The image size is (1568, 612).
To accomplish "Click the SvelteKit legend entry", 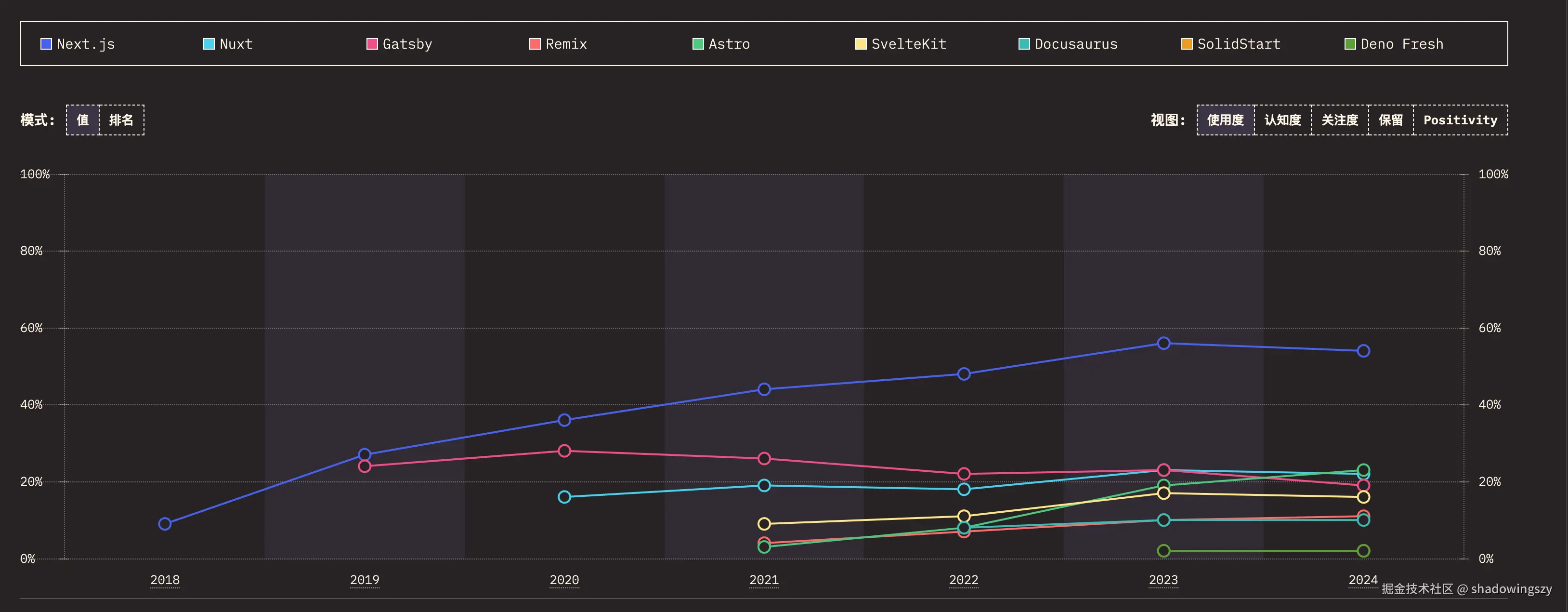I will pos(908,44).
